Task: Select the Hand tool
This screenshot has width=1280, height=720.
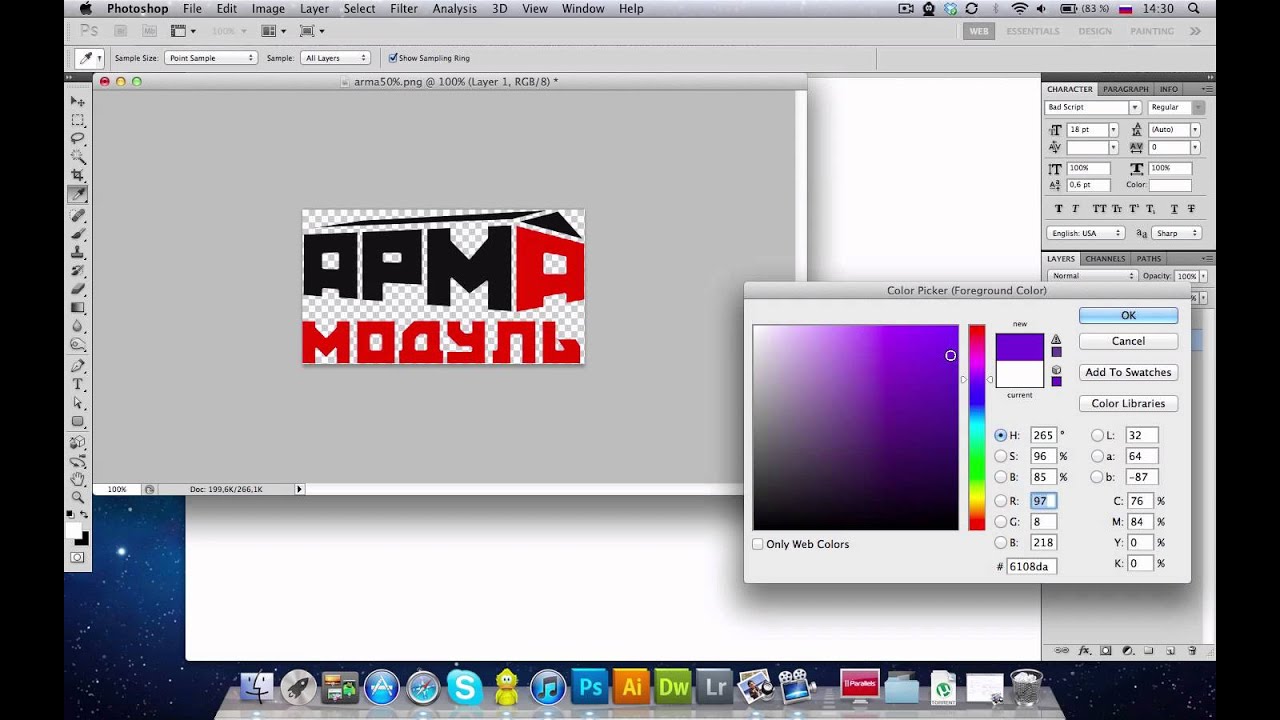Action: tap(77, 478)
